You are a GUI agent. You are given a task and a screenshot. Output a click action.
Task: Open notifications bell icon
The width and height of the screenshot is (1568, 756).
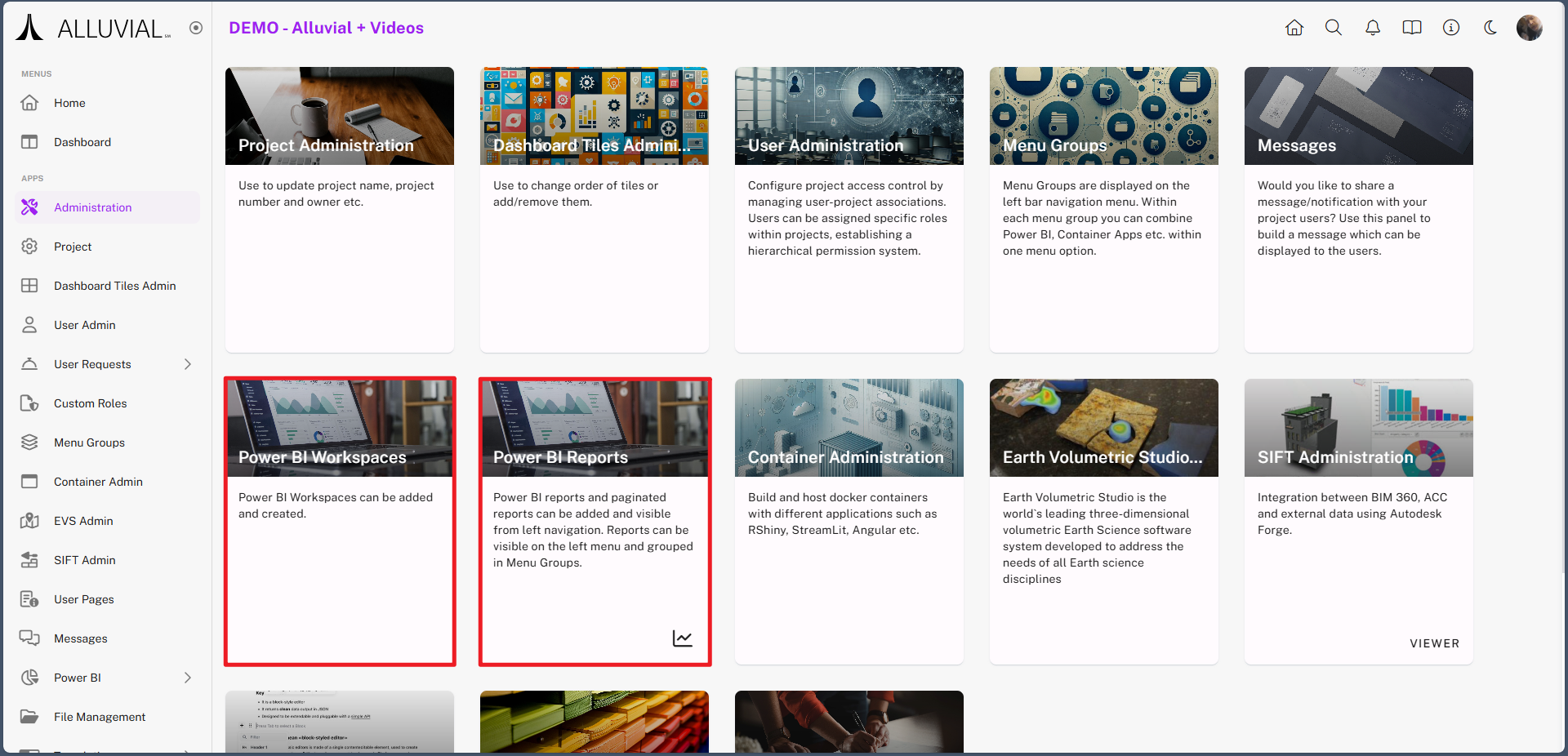(1373, 28)
